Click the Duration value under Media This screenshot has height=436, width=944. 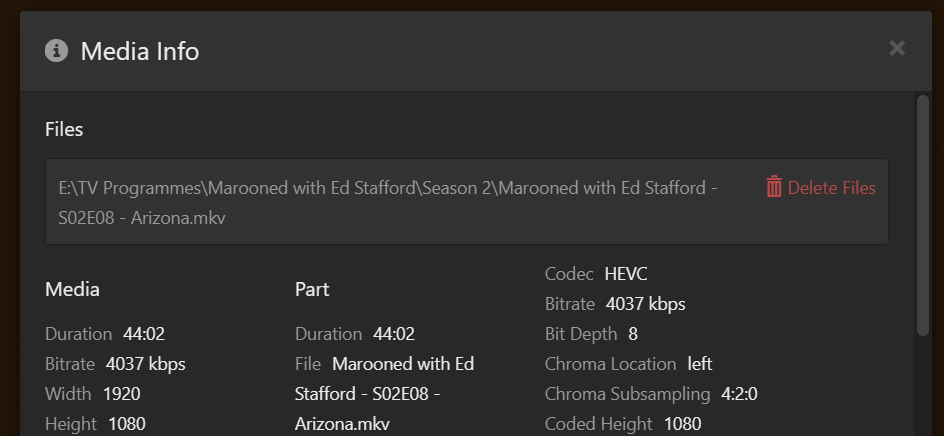144,334
